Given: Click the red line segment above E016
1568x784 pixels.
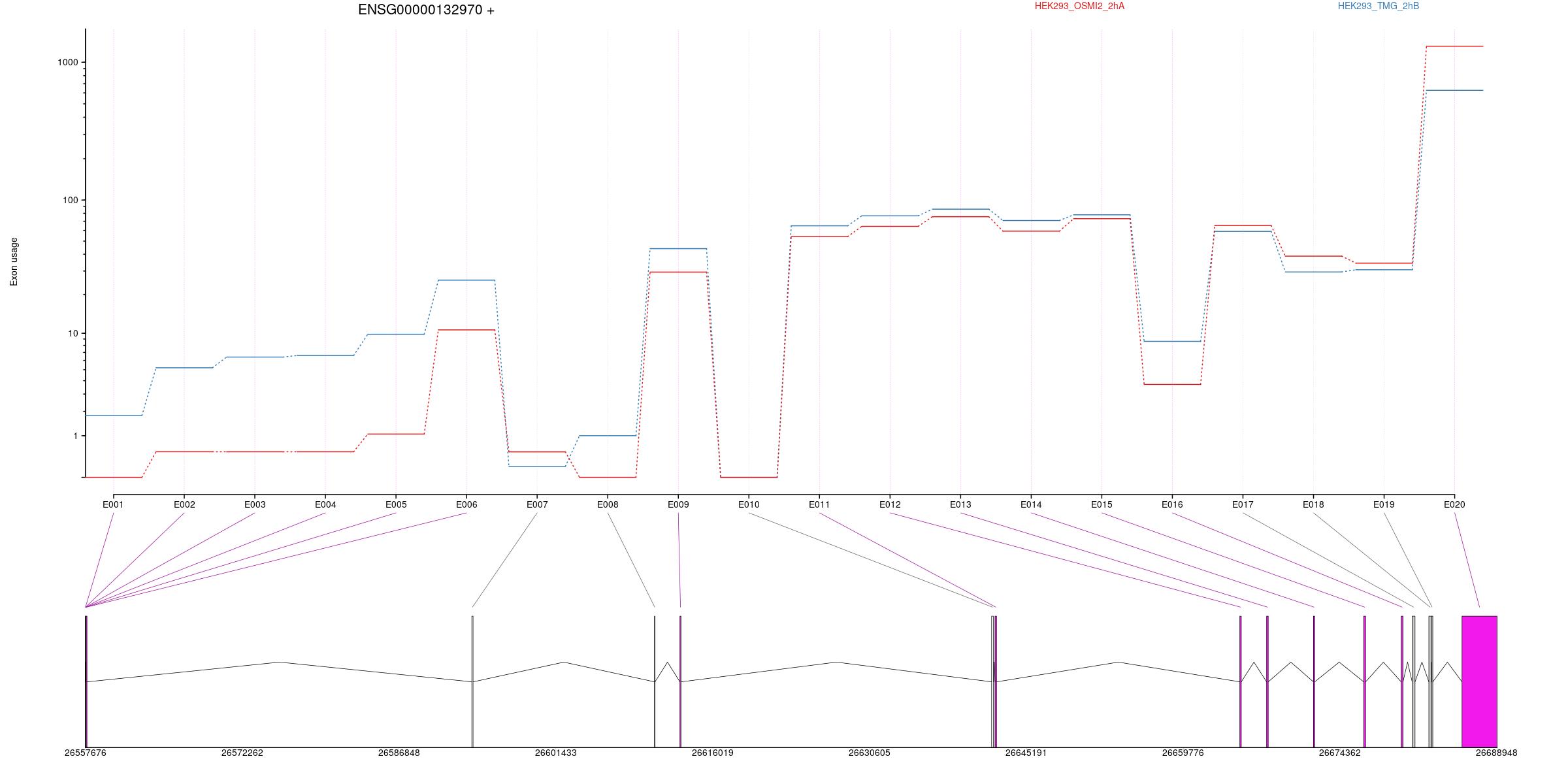Looking at the screenshot, I should point(1172,384).
